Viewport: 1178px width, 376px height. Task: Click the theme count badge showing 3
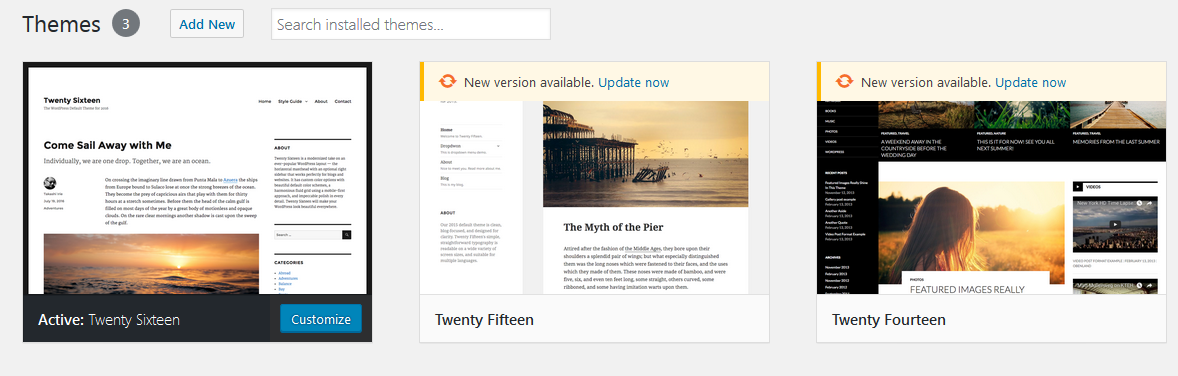click(x=126, y=24)
